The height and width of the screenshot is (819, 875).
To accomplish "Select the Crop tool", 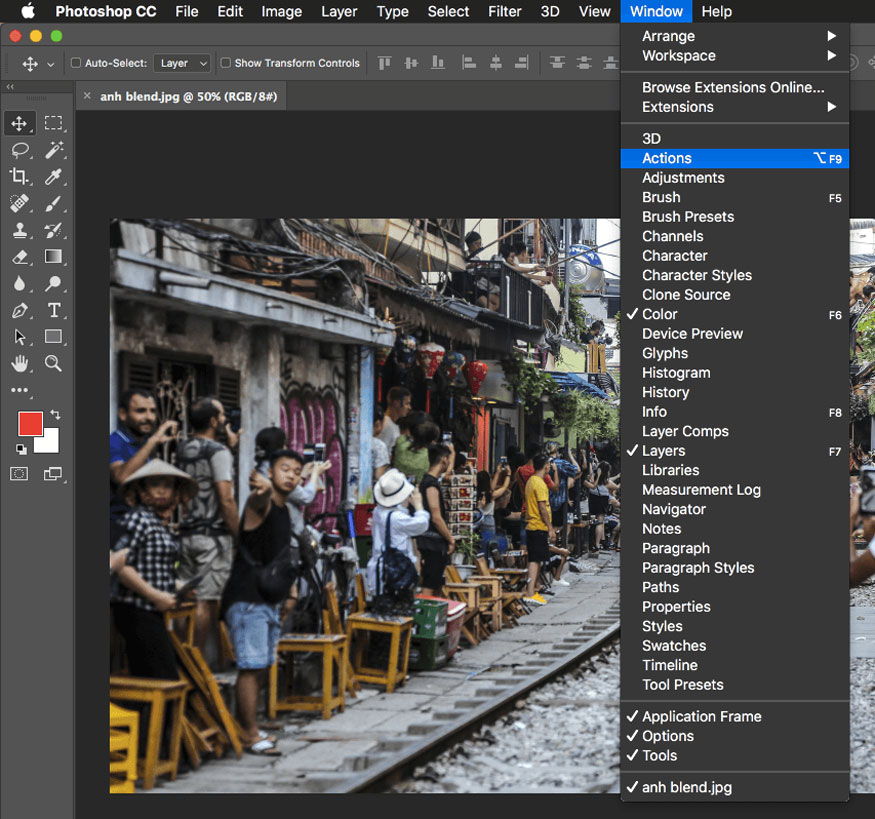I will 19,177.
